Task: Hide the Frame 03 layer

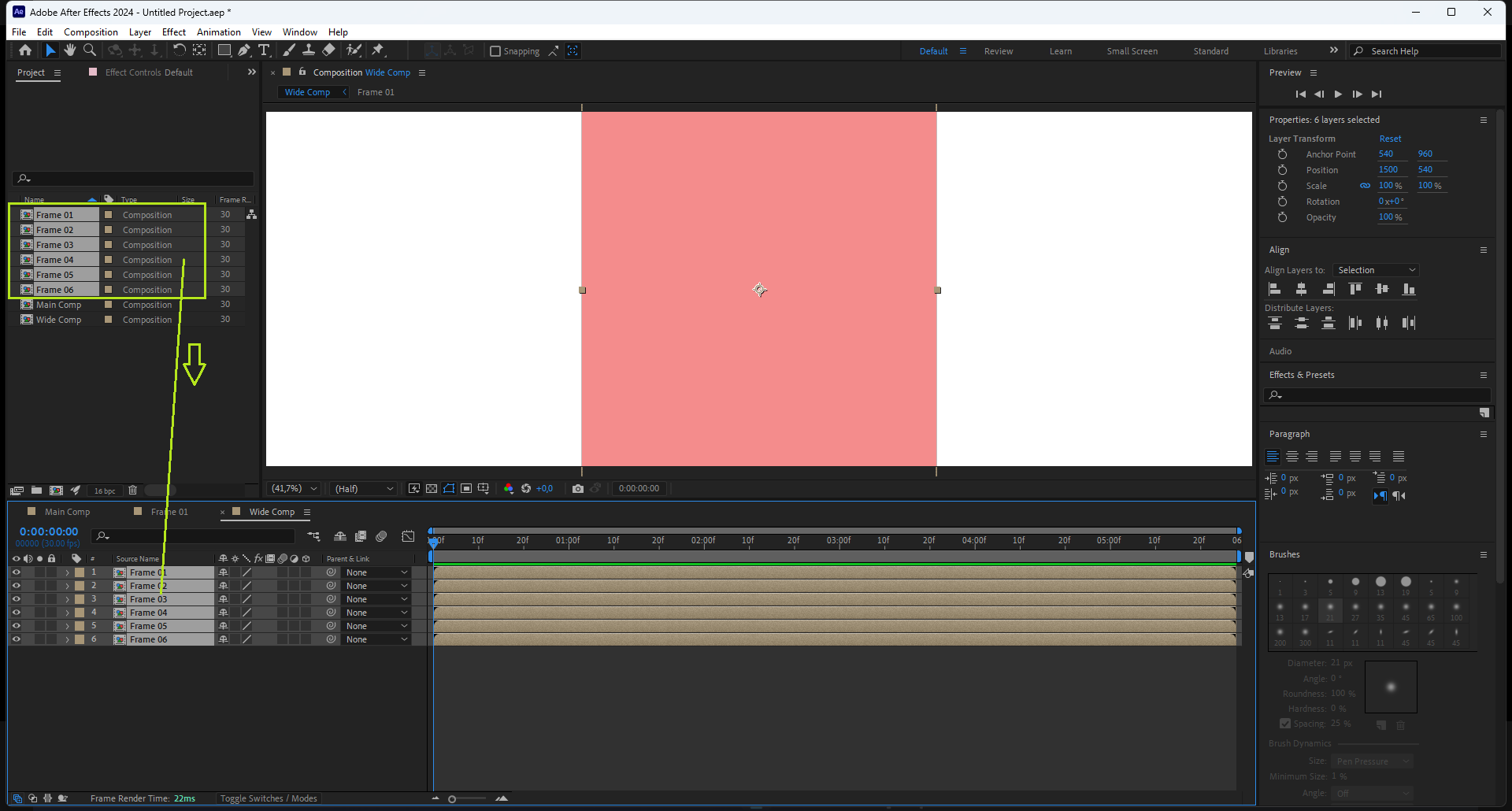Action: (16, 599)
